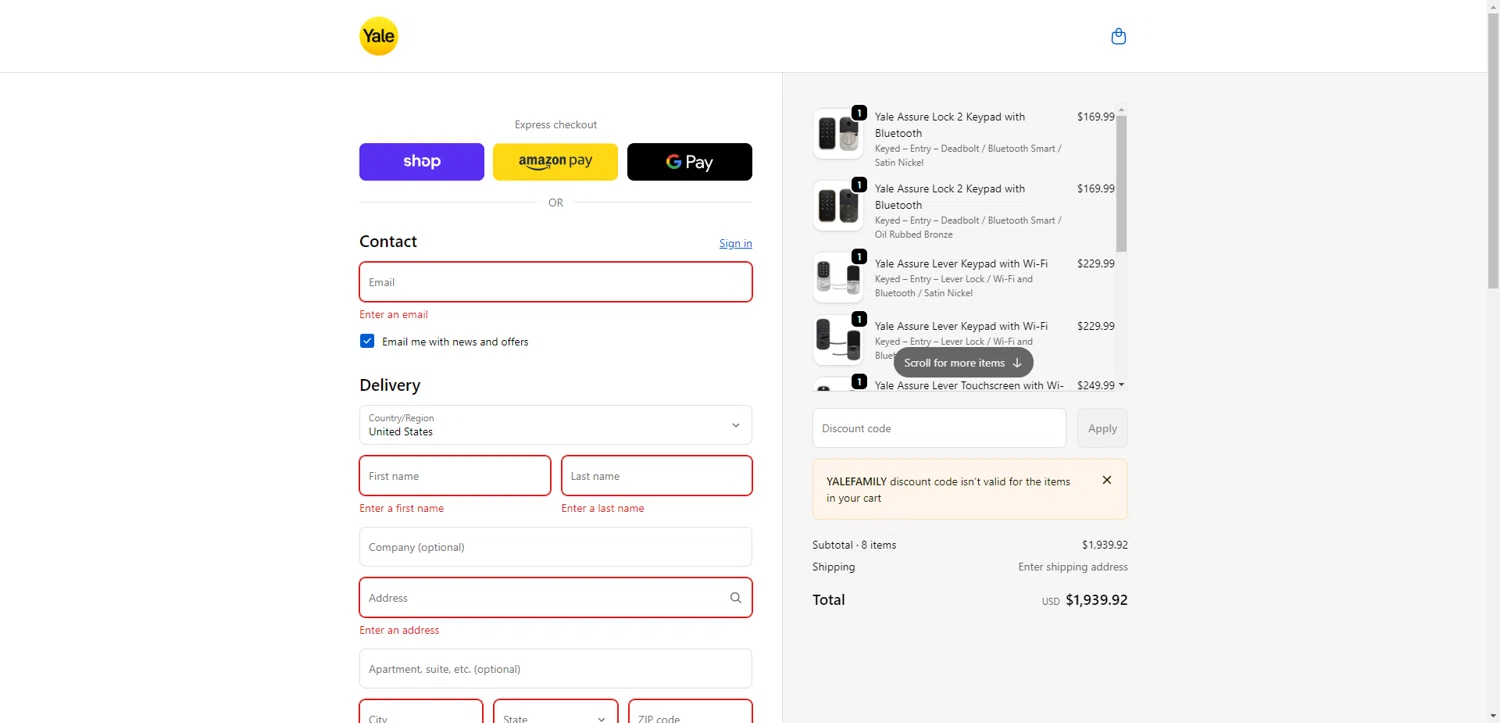Open the shopping bag cart icon

1118,36
